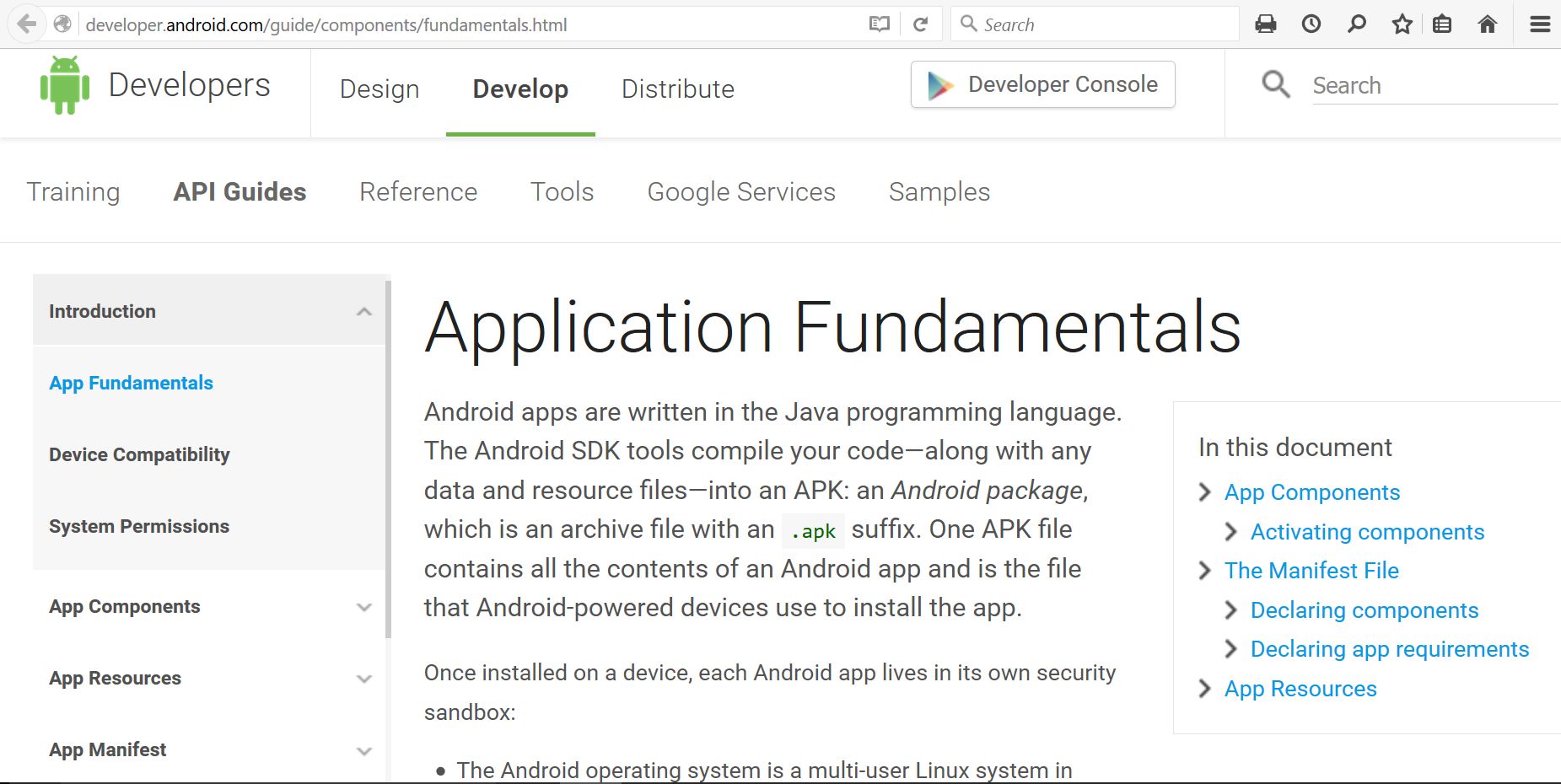1561x784 pixels.
Task: Click the site search magnifier icon
Action: point(1275,84)
